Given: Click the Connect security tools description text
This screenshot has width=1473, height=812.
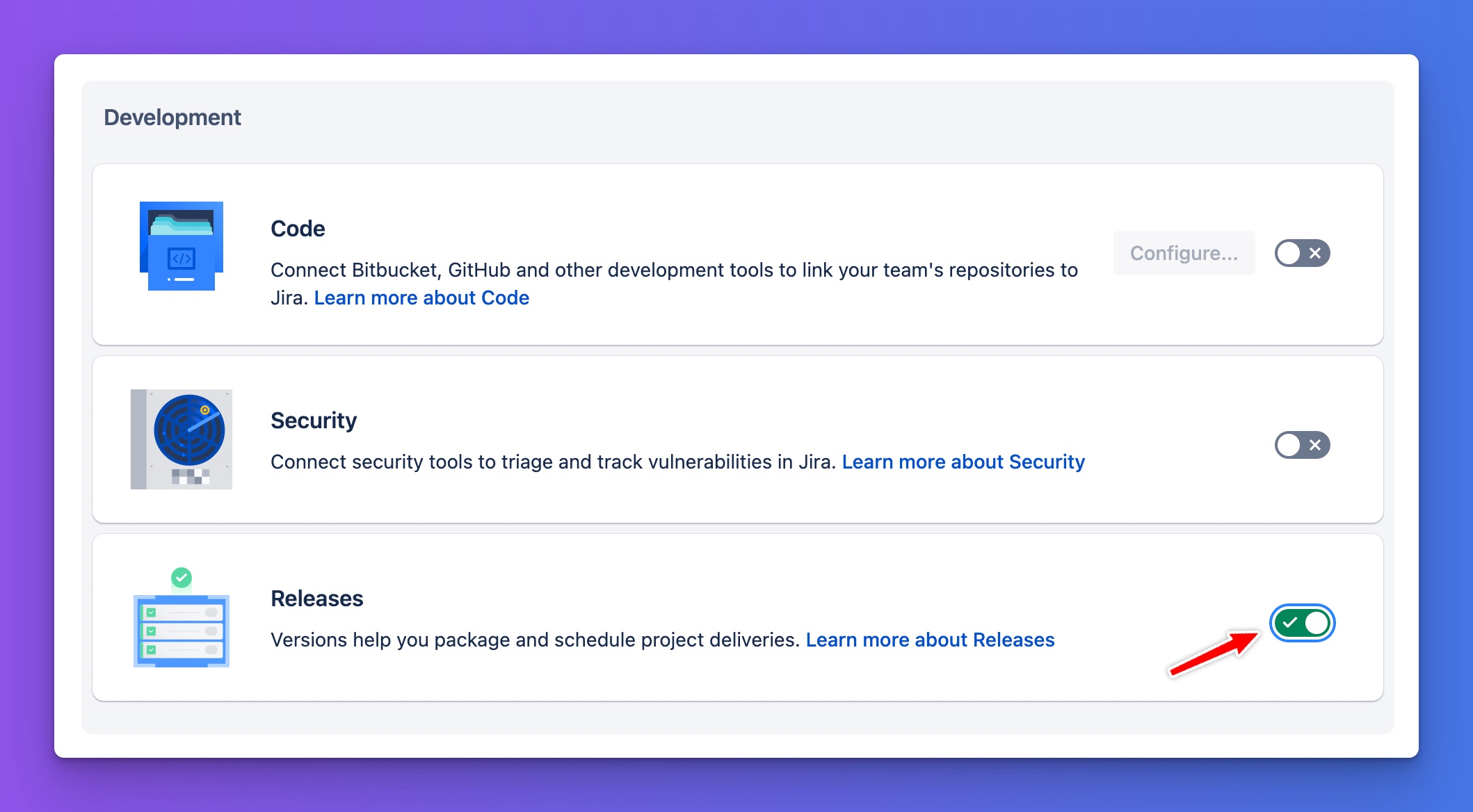Looking at the screenshot, I should coord(553,462).
